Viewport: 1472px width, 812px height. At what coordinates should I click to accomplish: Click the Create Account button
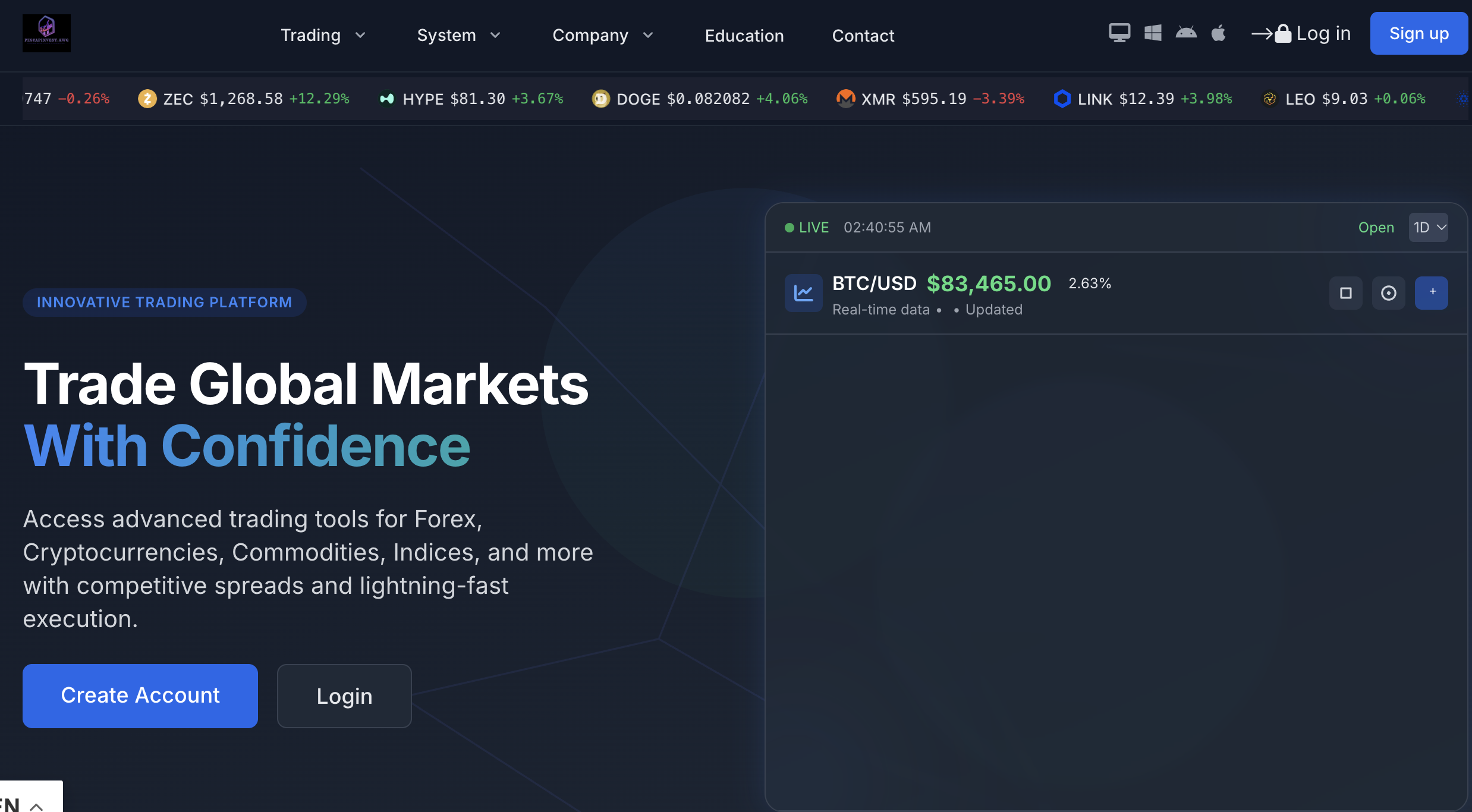click(140, 696)
